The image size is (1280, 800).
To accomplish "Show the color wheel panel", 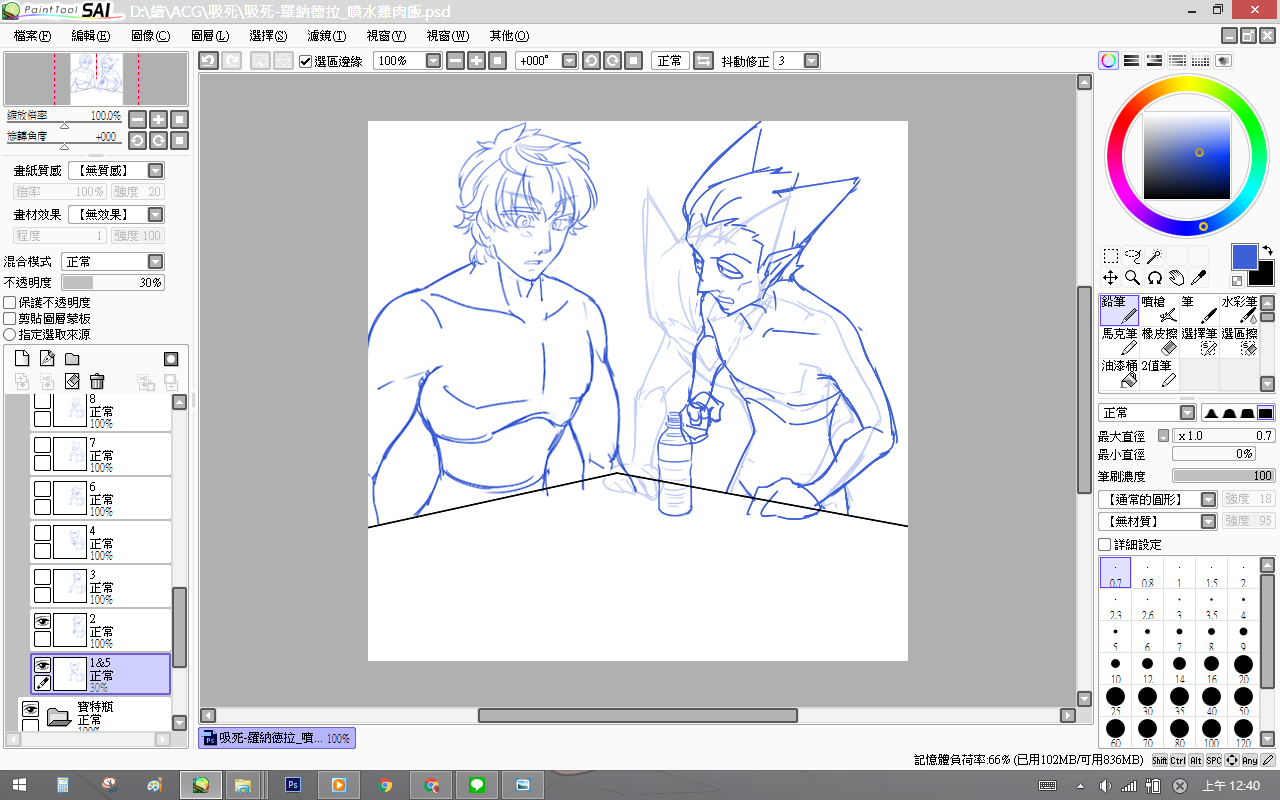I will [x=1109, y=61].
